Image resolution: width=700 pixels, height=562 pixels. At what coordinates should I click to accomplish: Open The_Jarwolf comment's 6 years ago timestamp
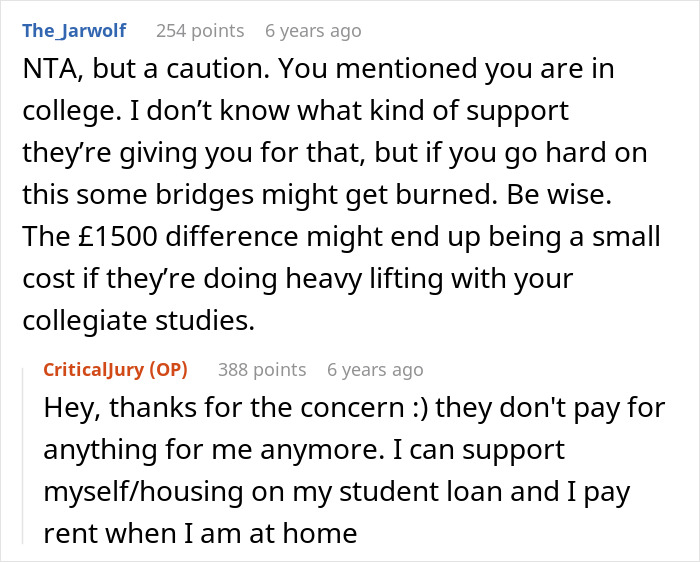tap(313, 30)
